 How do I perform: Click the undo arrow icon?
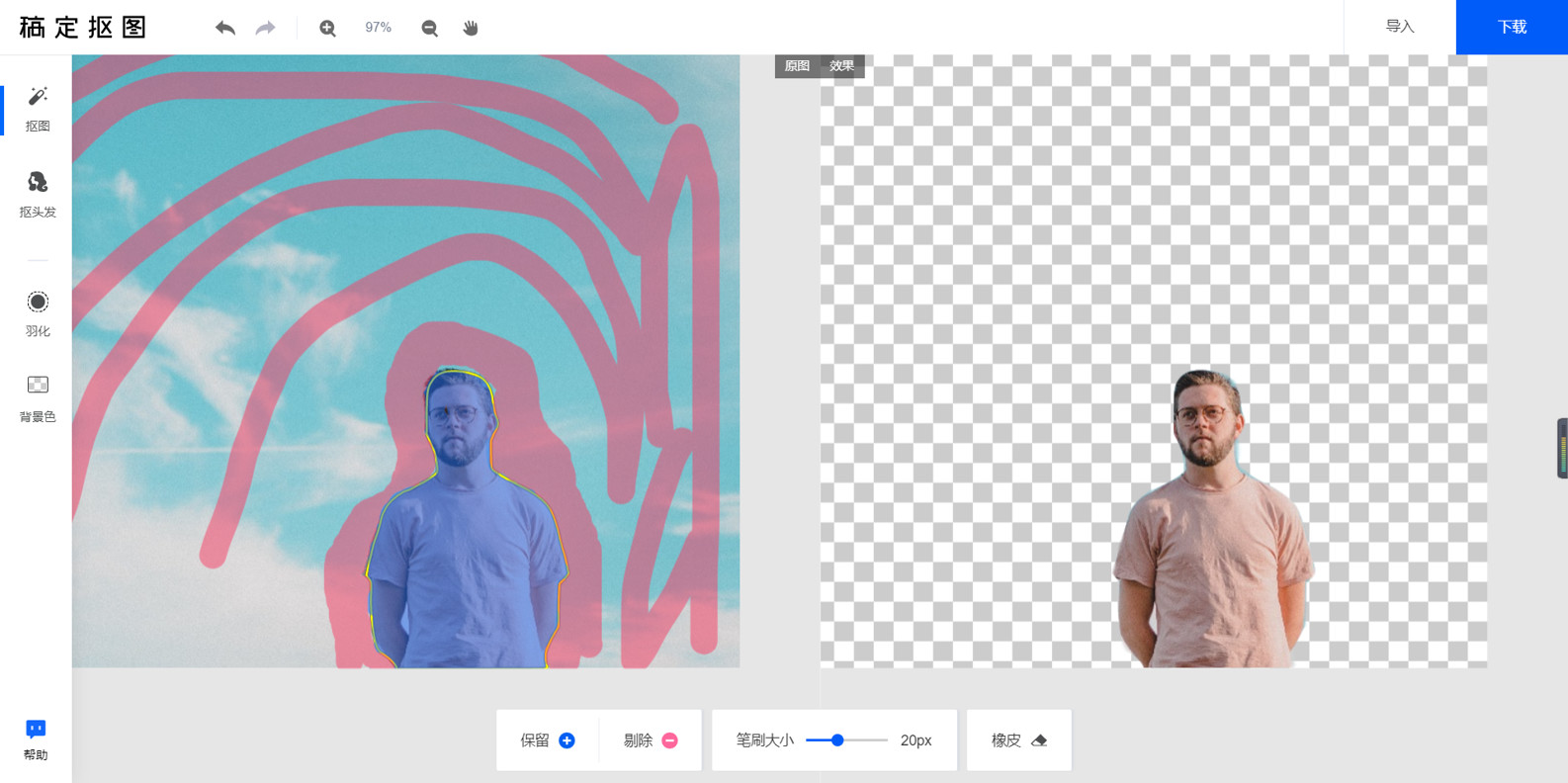225,28
